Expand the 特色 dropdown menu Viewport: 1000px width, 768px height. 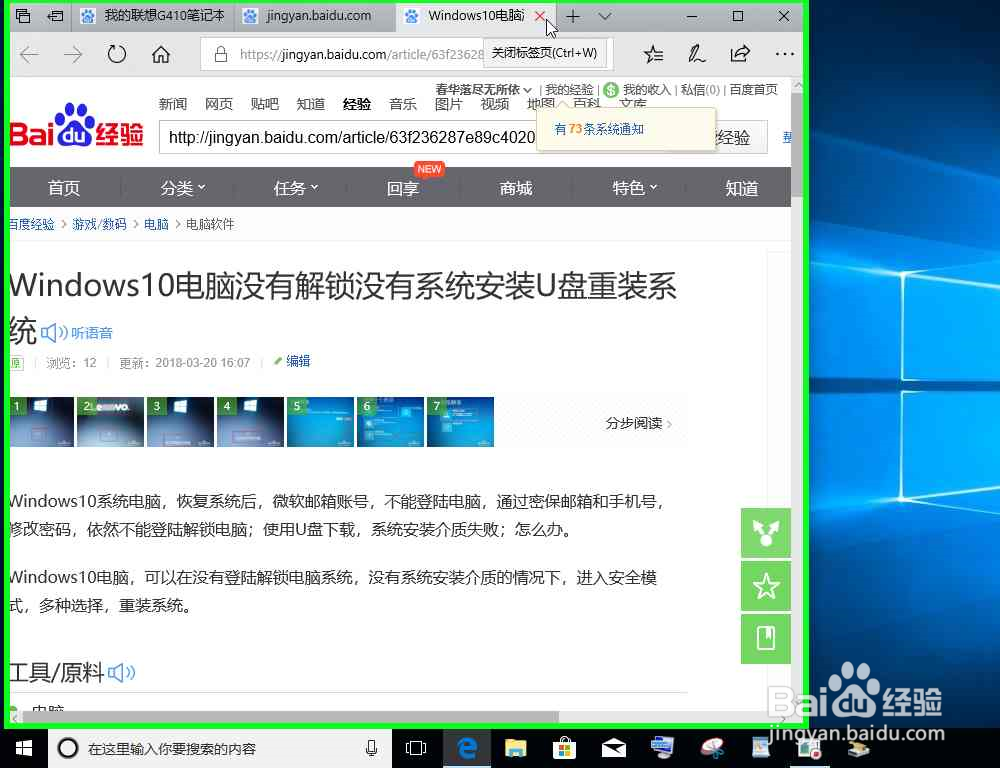tap(634, 187)
